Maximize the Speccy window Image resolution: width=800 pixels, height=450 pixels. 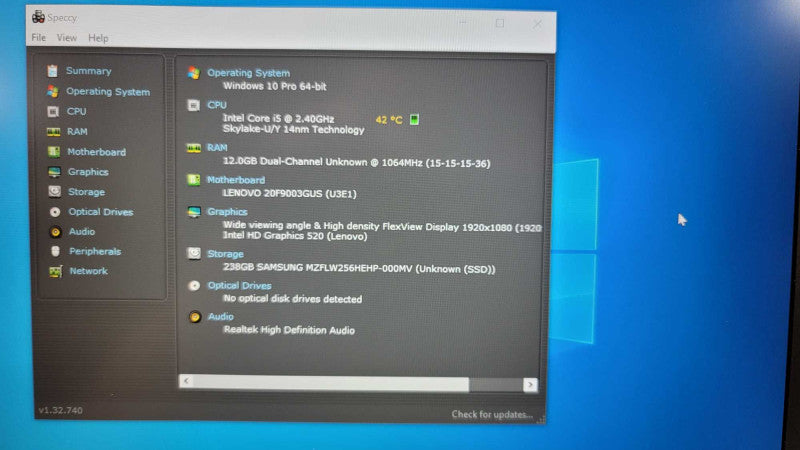coord(500,23)
